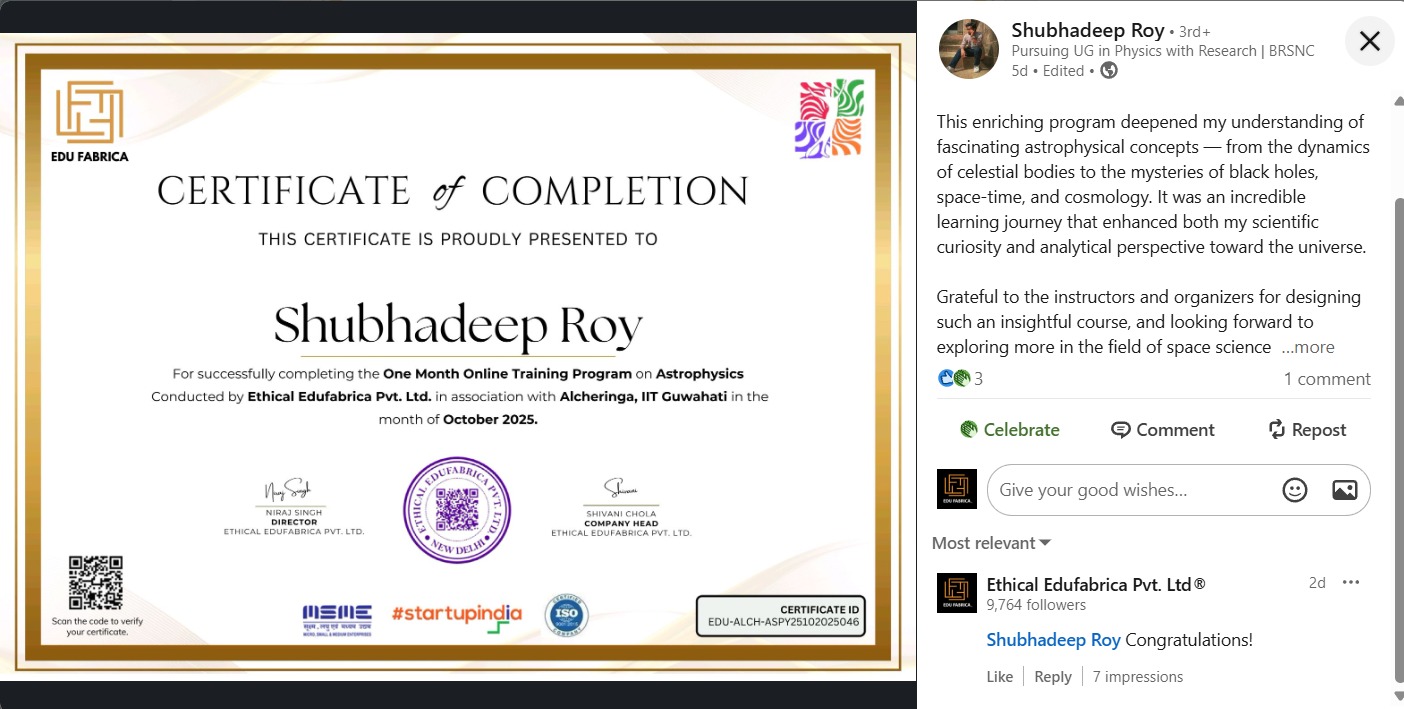The height and width of the screenshot is (709, 1404).
Task: Celebrate this post
Action: coord(1009,430)
